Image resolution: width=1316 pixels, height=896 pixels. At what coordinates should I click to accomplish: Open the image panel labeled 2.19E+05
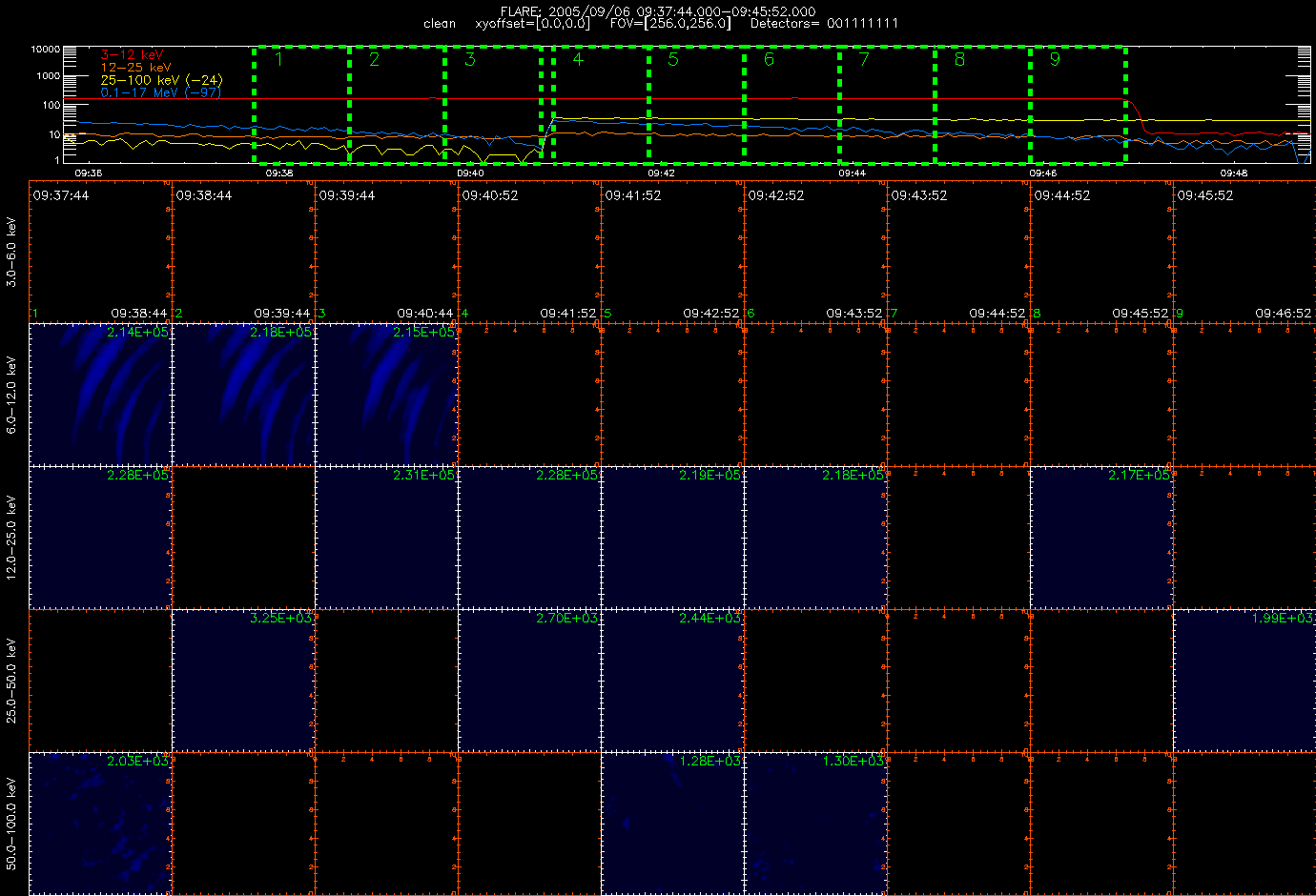click(672, 538)
